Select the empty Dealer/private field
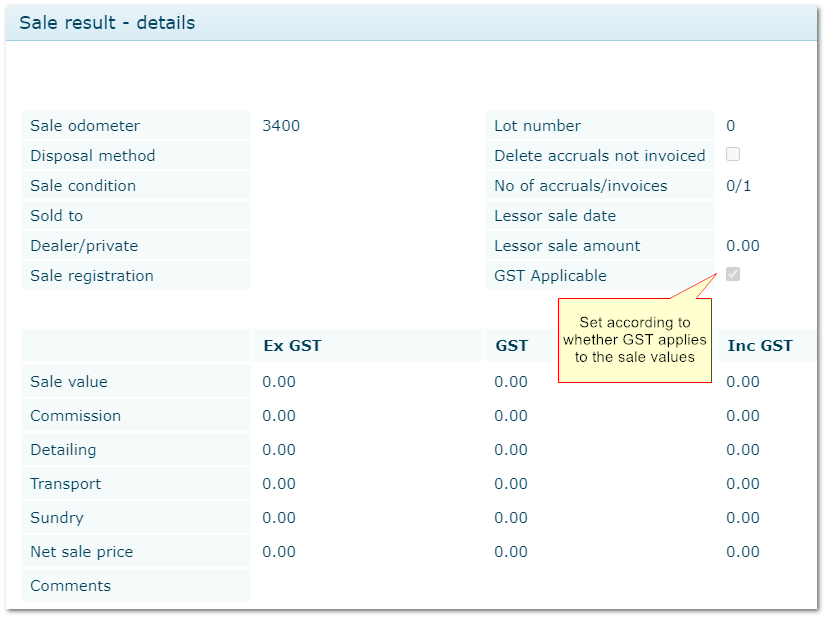 coord(365,246)
